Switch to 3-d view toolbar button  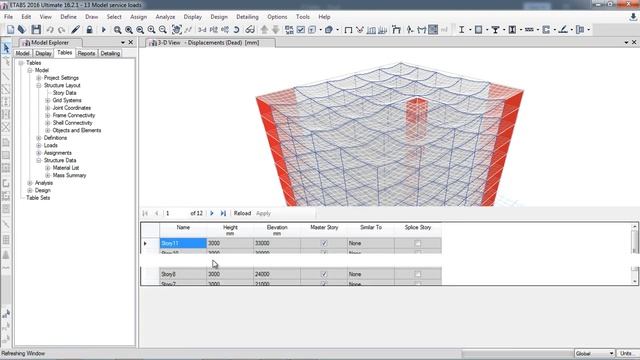[x=202, y=30]
